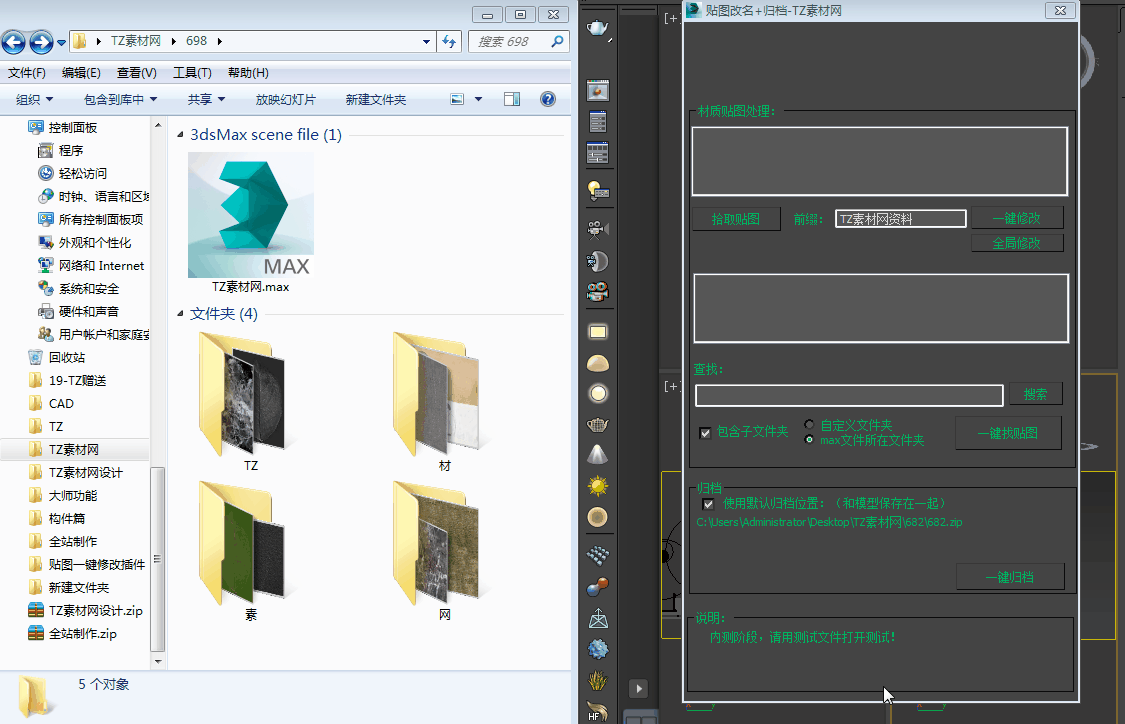
Task: Go forward in the Explorer window
Action: 41,42
